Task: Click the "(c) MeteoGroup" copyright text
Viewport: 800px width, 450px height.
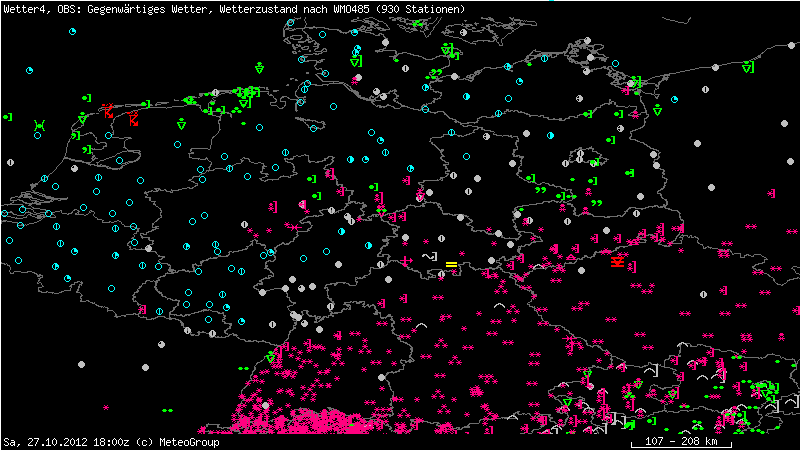Action: [178, 442]
